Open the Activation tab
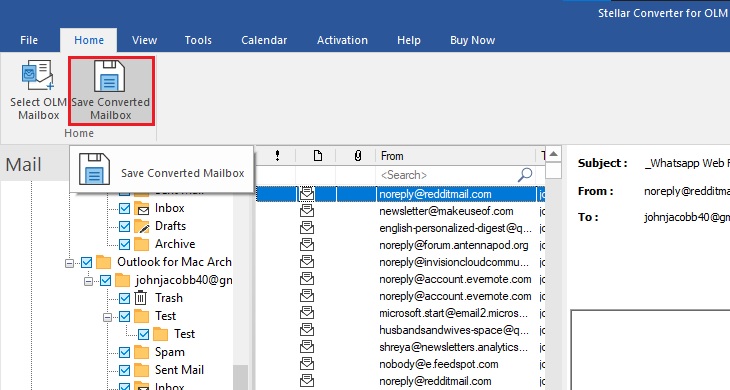 [342, 40]
